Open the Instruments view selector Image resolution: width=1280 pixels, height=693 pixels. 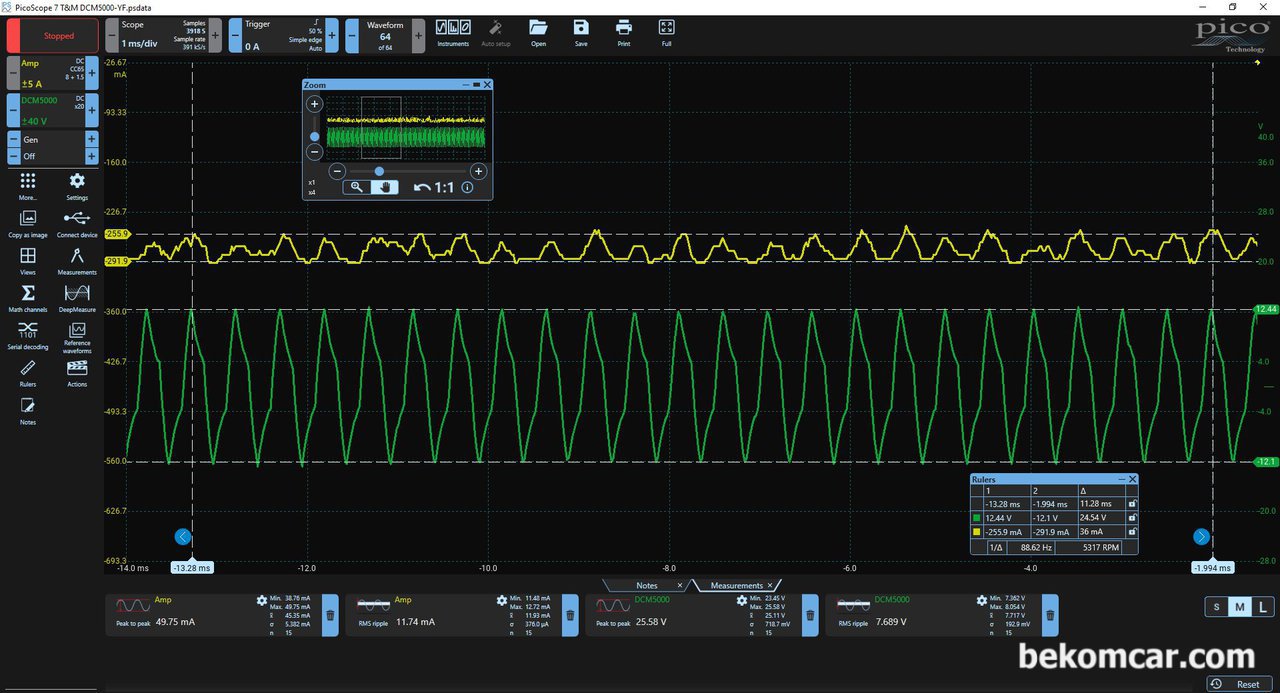pyautogui.click(x=453, y=32)
